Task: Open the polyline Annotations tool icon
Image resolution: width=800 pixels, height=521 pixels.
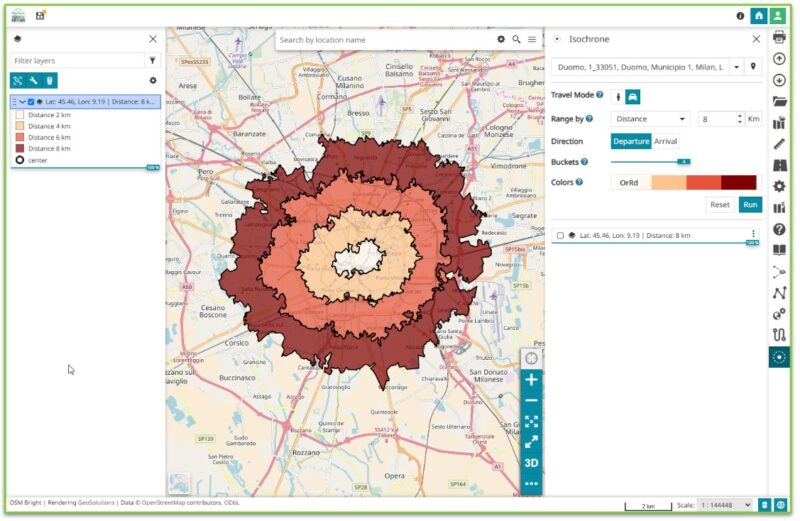Action: 779,293
